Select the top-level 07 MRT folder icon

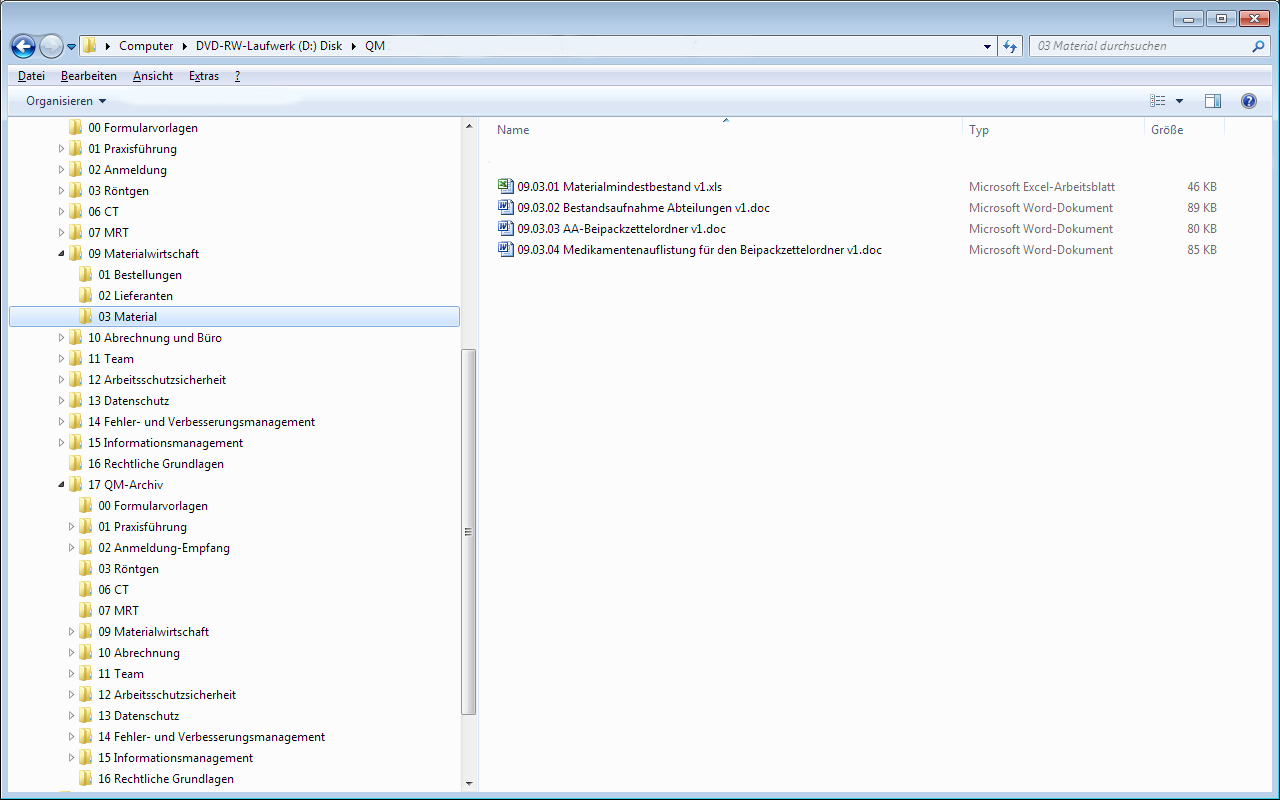pyautogui.click(x=76, y=232)
